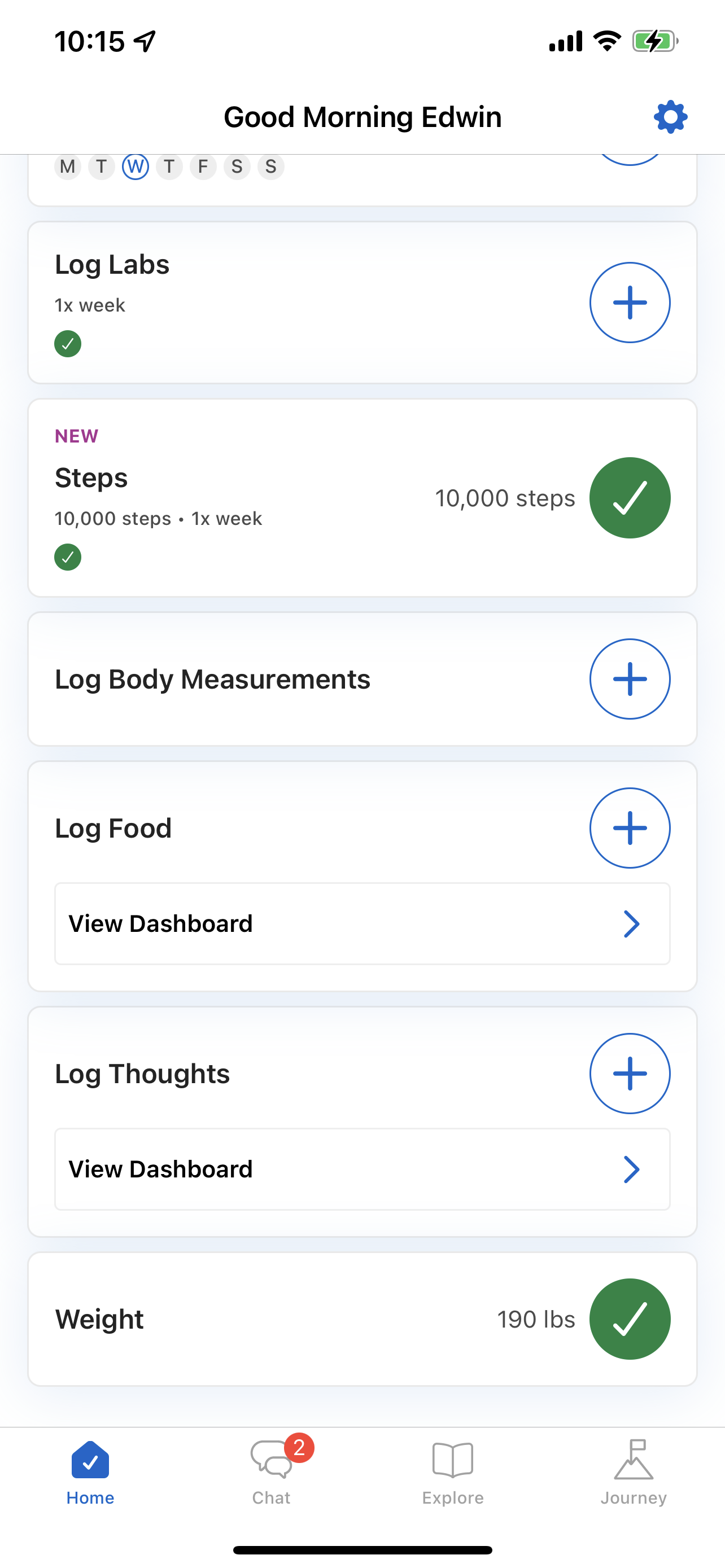Toggle the green Weight completed checkmark
The image size is (725, 1568).
(x=630, y=1319)
